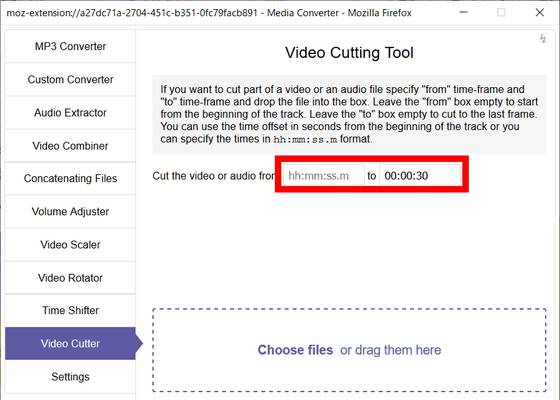This screenshot has width=560, height=400.
Task: Close the Media Converter window
Action: (540, 12)
